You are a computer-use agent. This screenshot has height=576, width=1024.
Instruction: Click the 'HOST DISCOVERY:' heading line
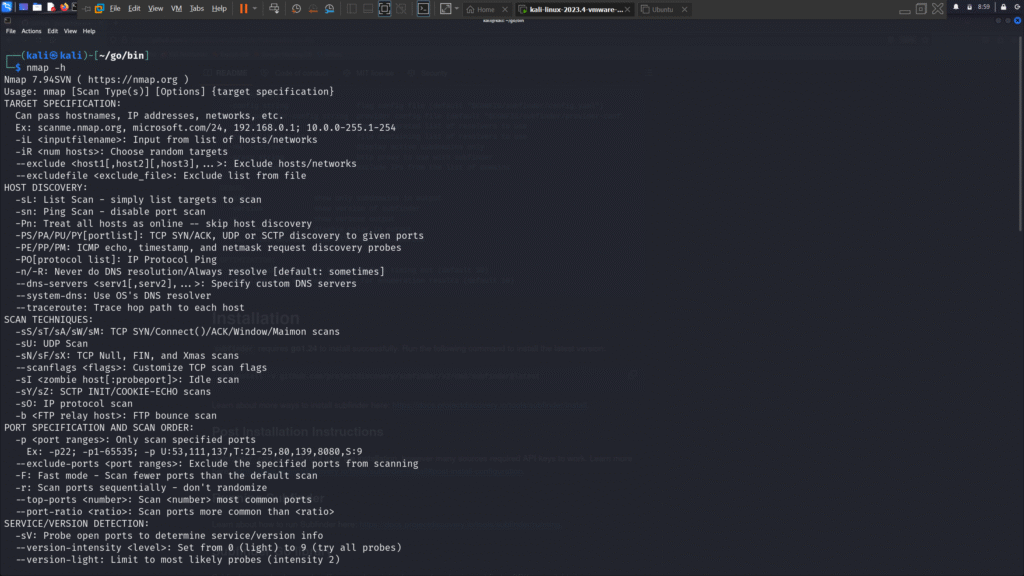46,188
